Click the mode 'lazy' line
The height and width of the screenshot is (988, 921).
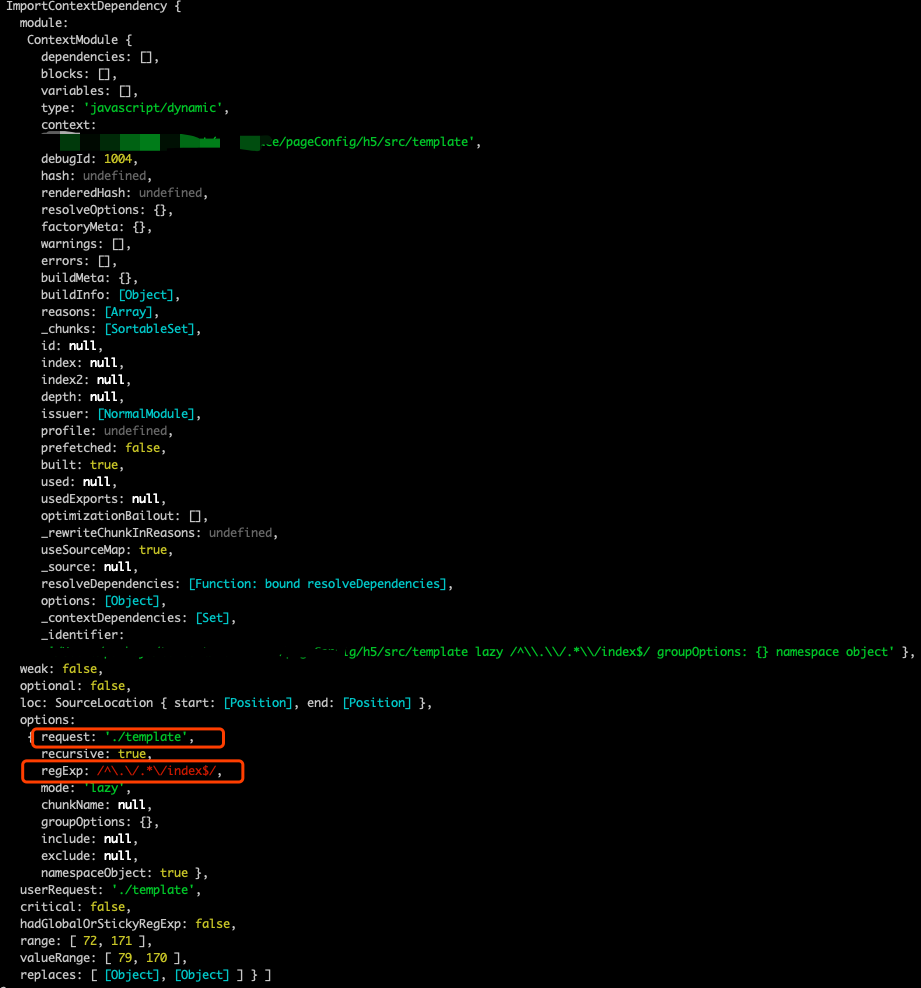(86, 788)
